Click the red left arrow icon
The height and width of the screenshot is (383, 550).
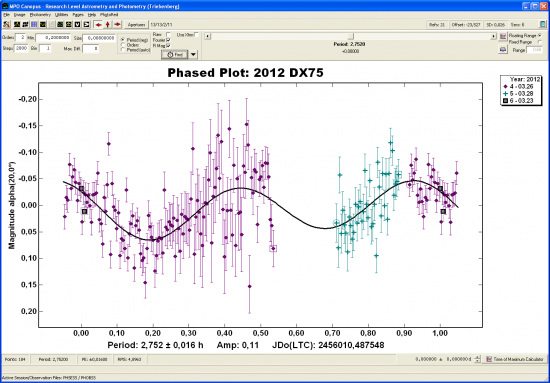[99, 25]
